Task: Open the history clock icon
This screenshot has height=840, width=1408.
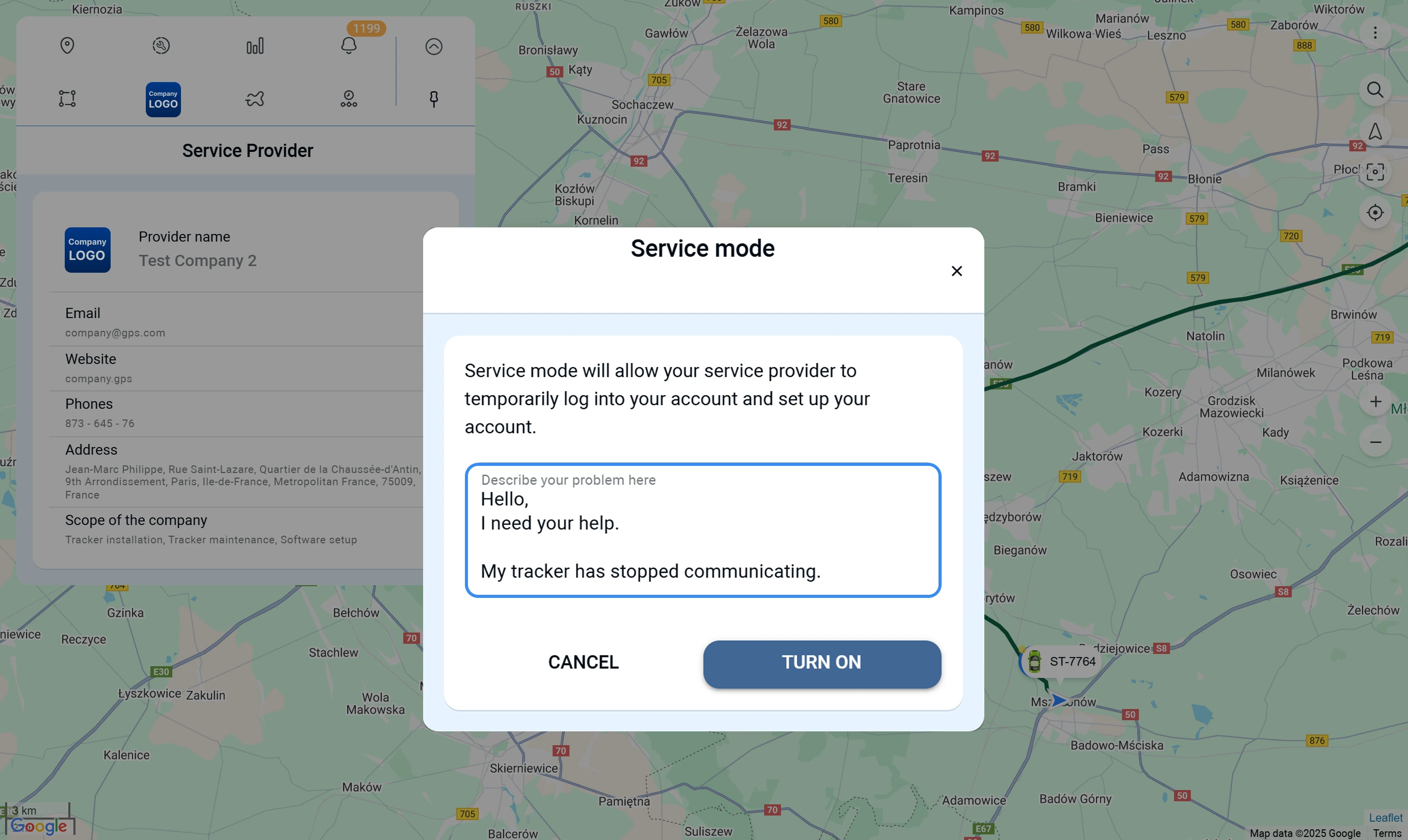Action: click(162, 46)
